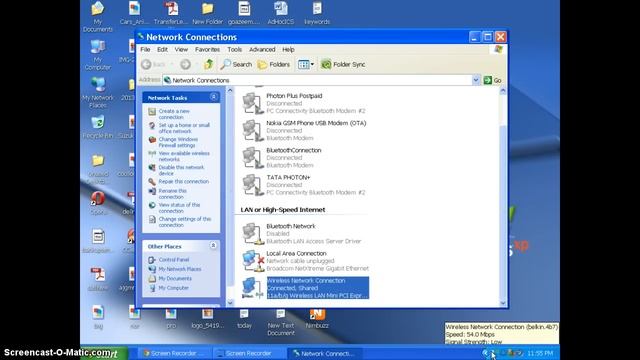Click Change settings of this connection
640x360 pixels.
point(185,222)
